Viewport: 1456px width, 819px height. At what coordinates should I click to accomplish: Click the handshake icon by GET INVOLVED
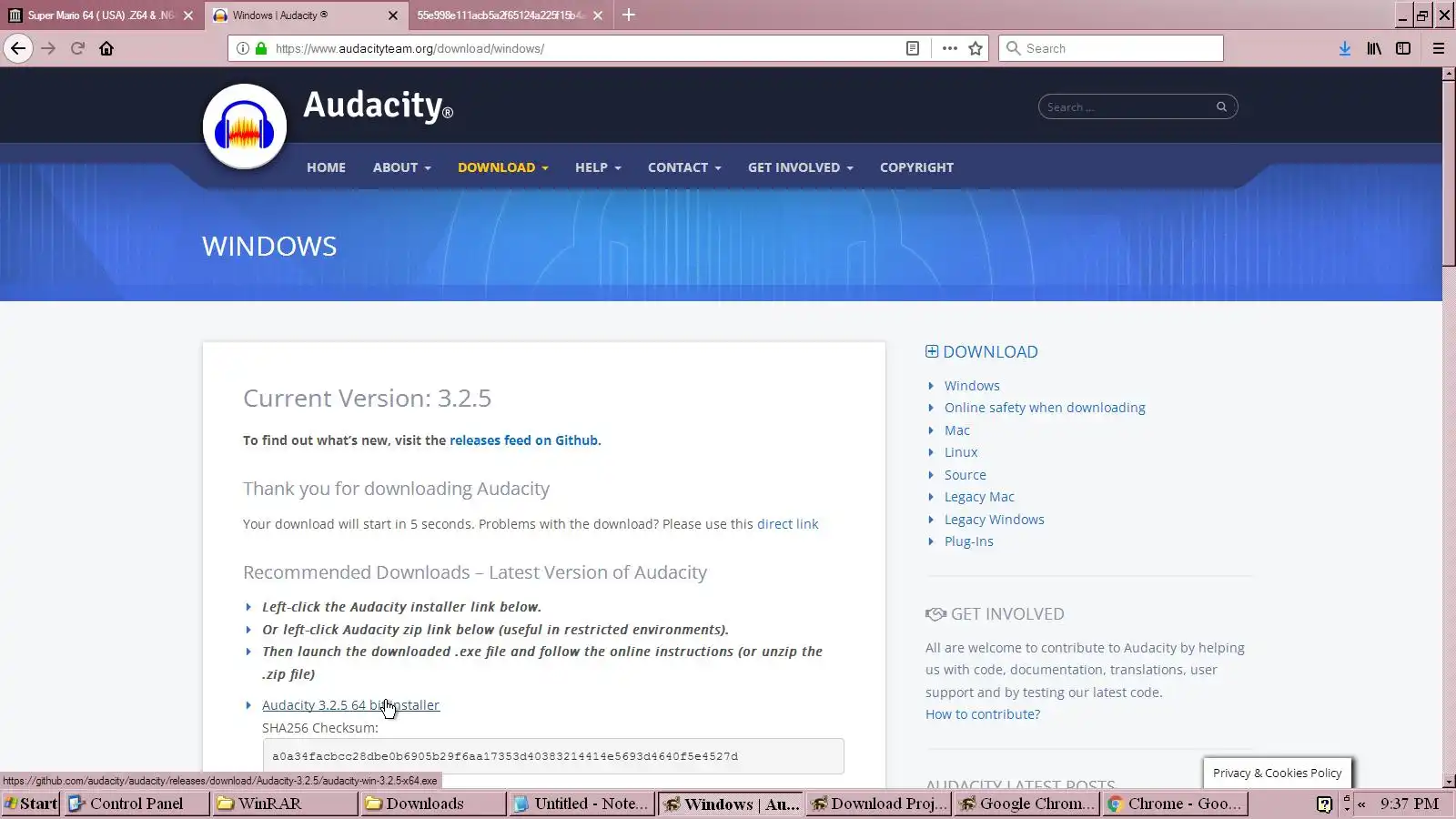tap(935, 614)
